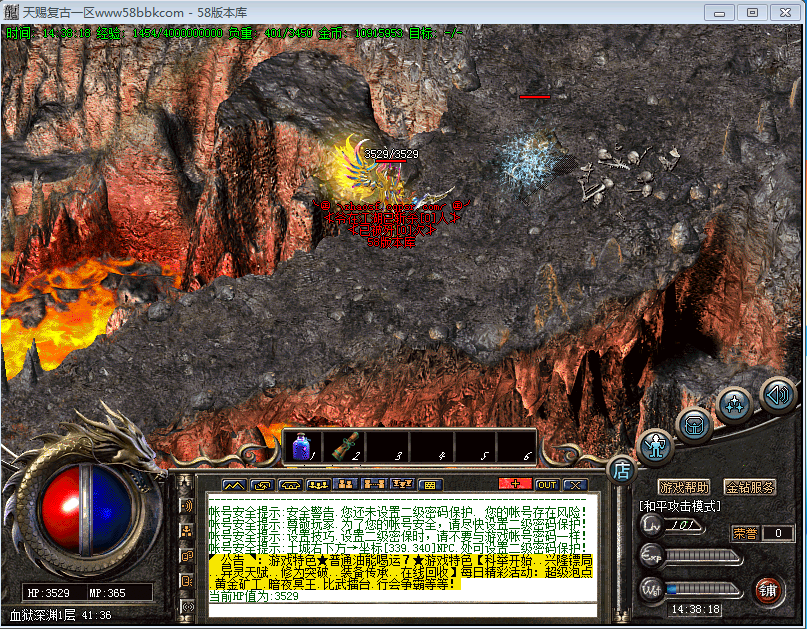Use the blue potion in quick slot 1
The height and width of the screenshot is (629, 807).
pos(303,446)
